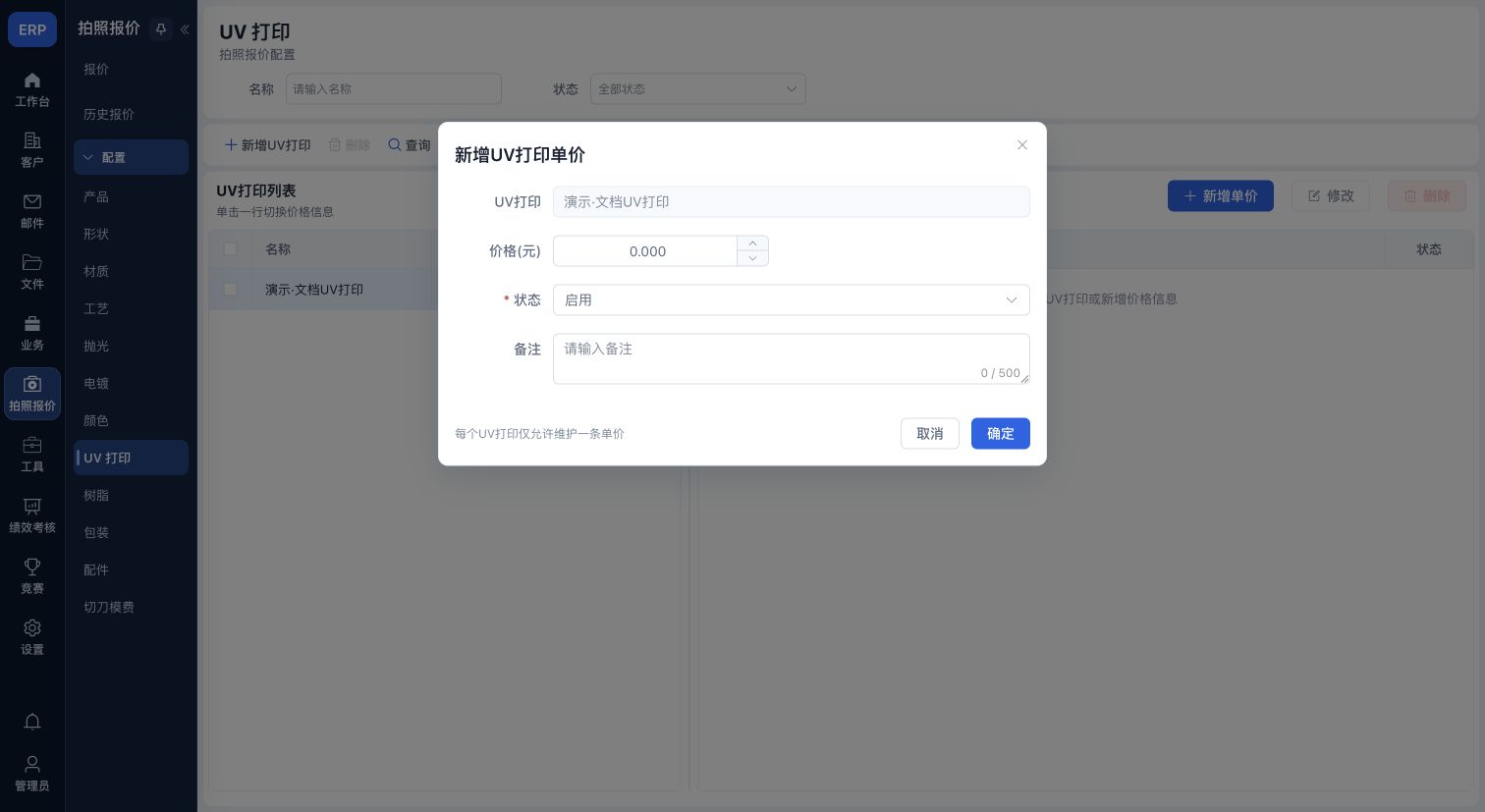This screenshot has width=1485, height=812.
Task: Open the 工作台 workbench icon
Action: click(32, 89)
